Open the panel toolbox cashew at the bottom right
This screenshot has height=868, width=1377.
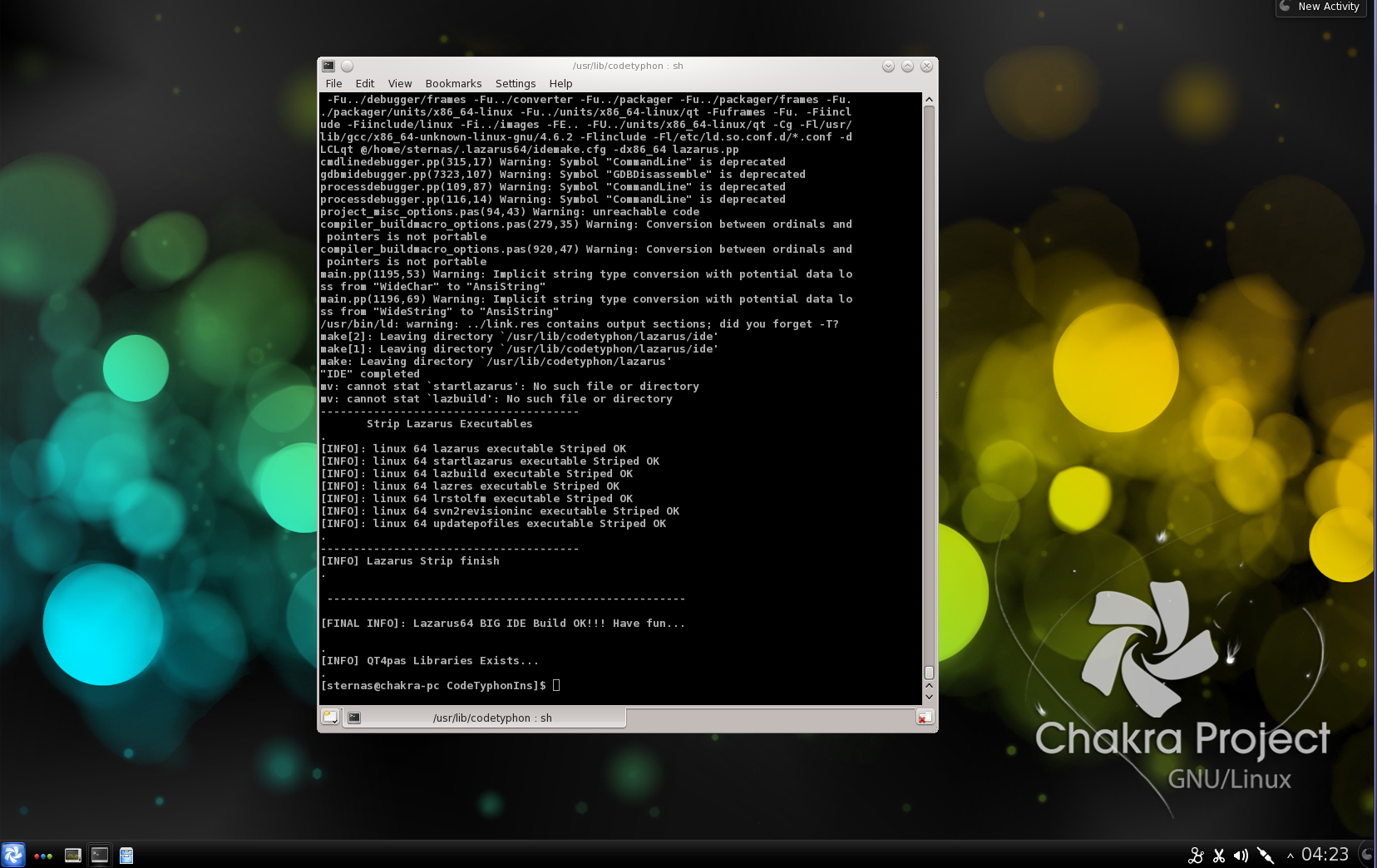pos(1367,855)
